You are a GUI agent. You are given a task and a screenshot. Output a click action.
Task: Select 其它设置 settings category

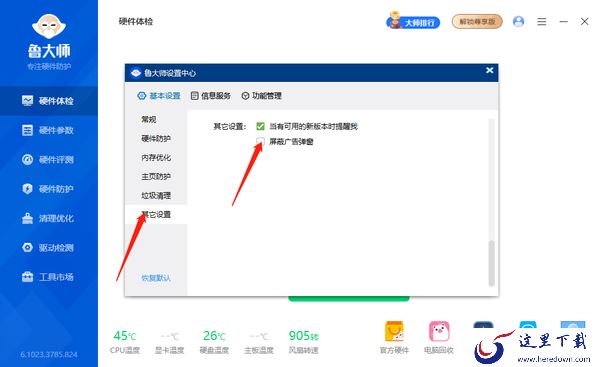click(156, 215)
